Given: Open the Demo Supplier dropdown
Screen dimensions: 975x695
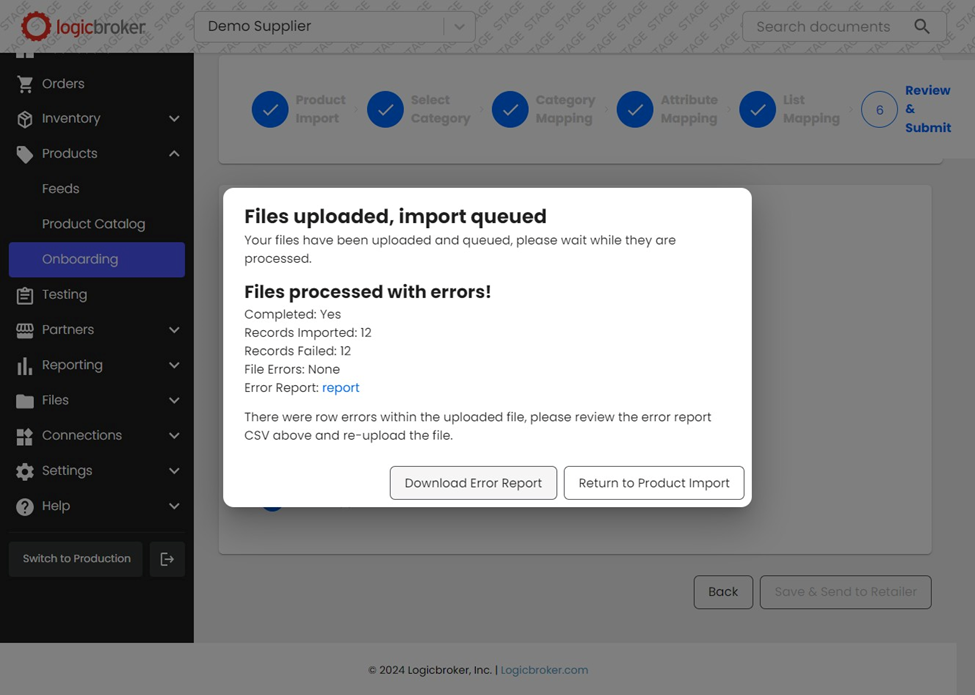Looking at the screenshot, I should click(x=459, y=27).
